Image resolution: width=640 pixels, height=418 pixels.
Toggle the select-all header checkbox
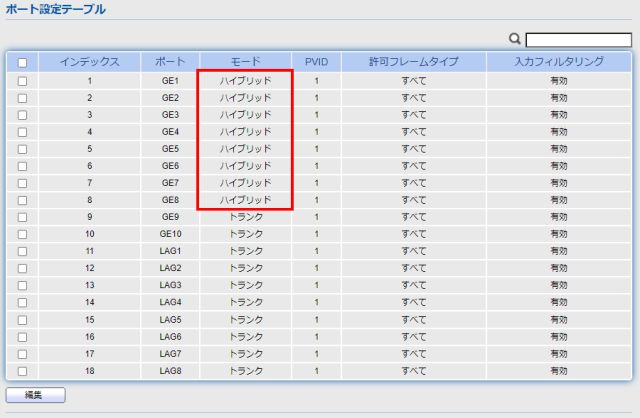tap(22, 62)
